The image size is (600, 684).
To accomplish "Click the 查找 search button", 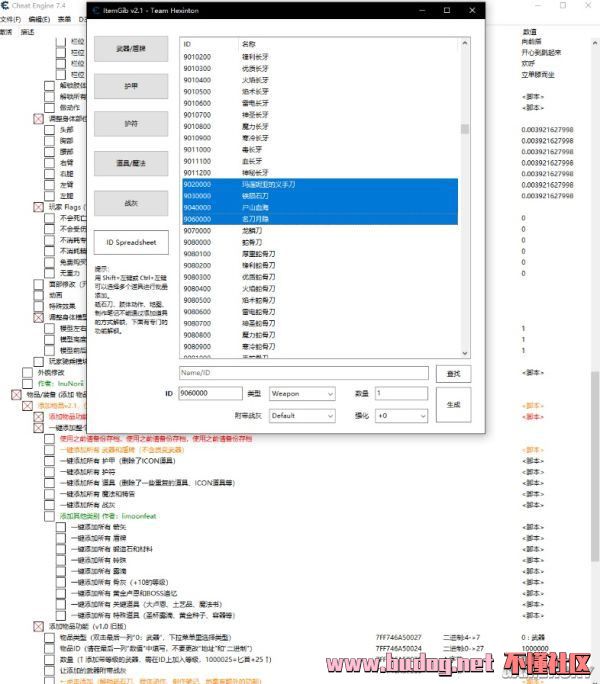I will tap(453, 374).
